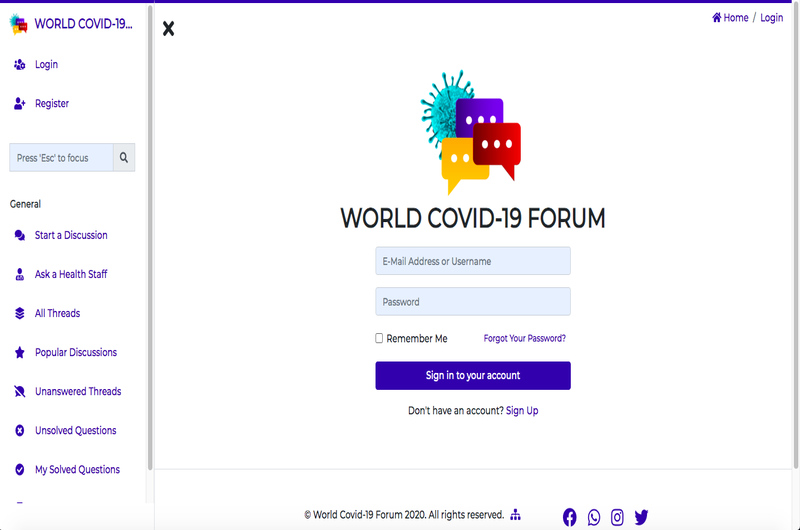Click the Facebook icon in the footer
Viewport: 800px width, 530px height.
point(570,517)
